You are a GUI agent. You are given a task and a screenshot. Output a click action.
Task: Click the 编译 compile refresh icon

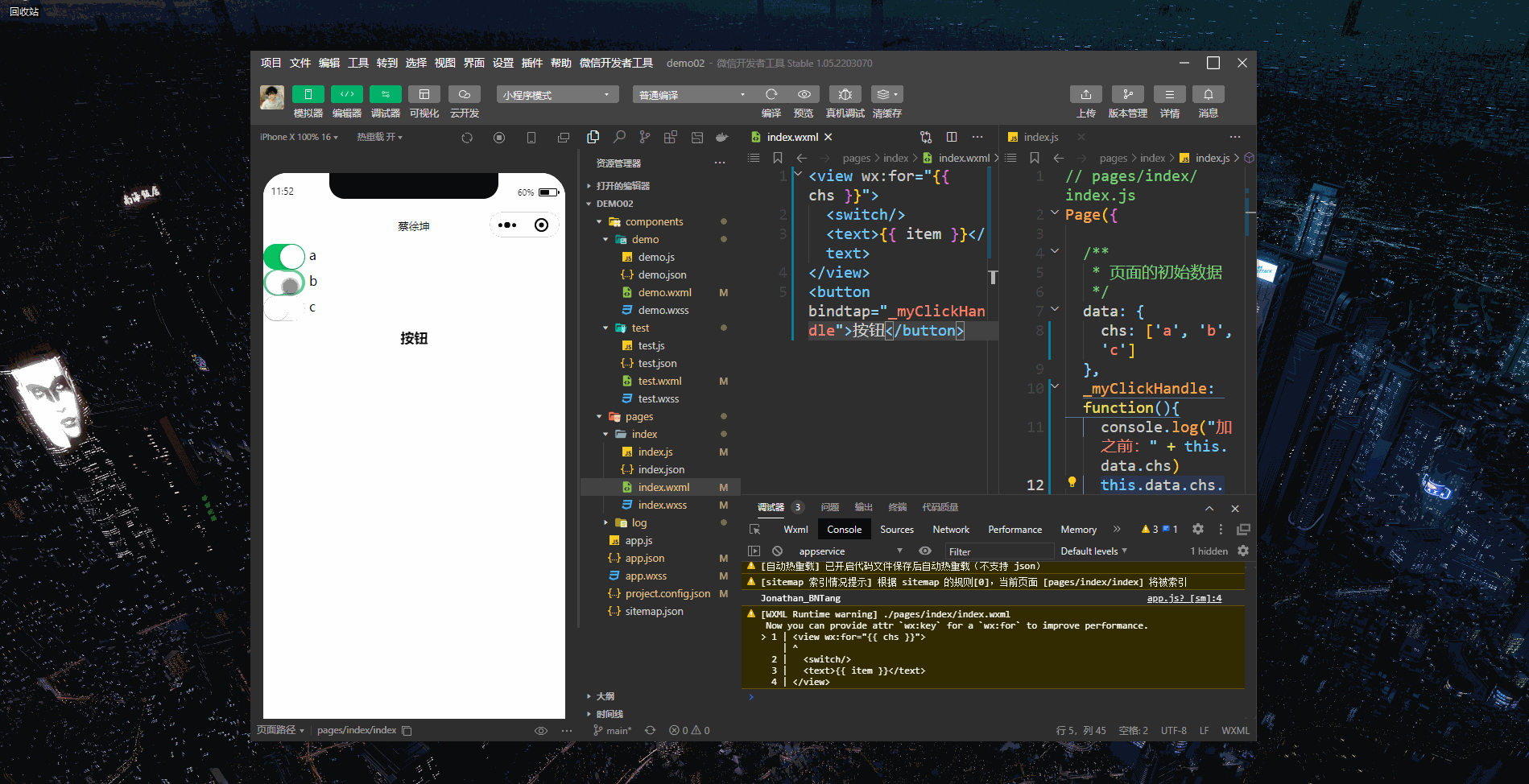(x=771, y=94)
